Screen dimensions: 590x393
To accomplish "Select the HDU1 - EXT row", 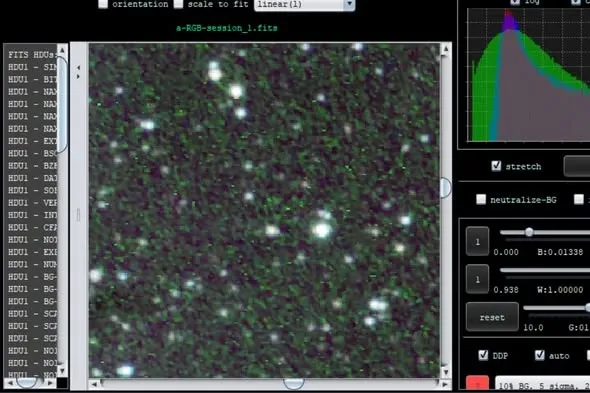I will [32, 141].
